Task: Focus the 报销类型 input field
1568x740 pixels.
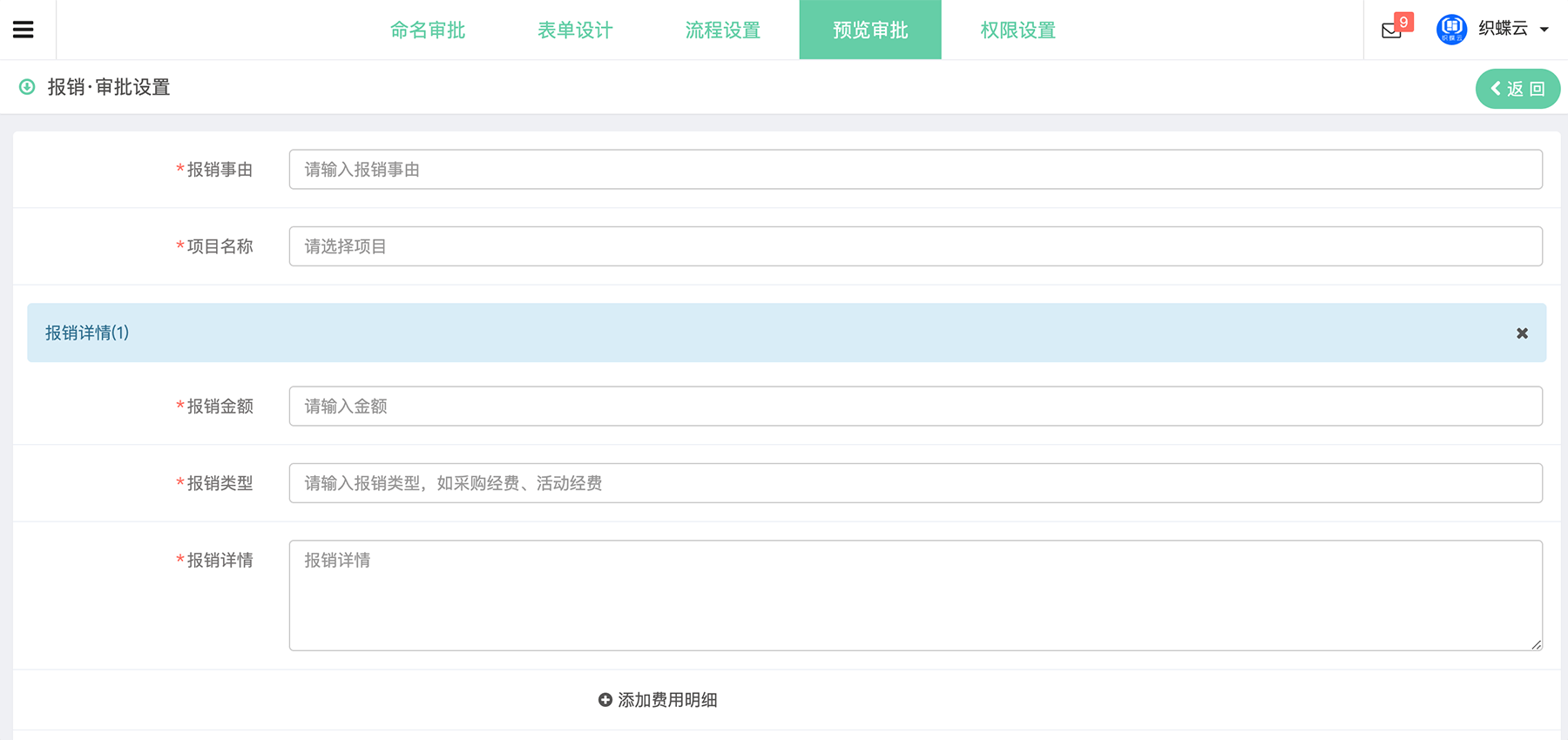Action: 916,483
